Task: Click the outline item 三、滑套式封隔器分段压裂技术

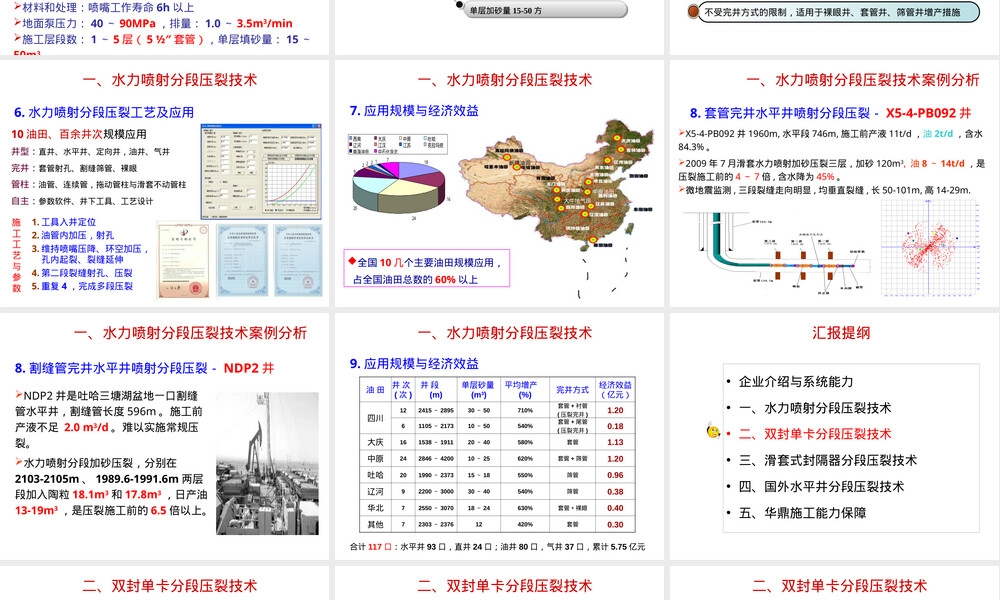Action: [827, 460]
